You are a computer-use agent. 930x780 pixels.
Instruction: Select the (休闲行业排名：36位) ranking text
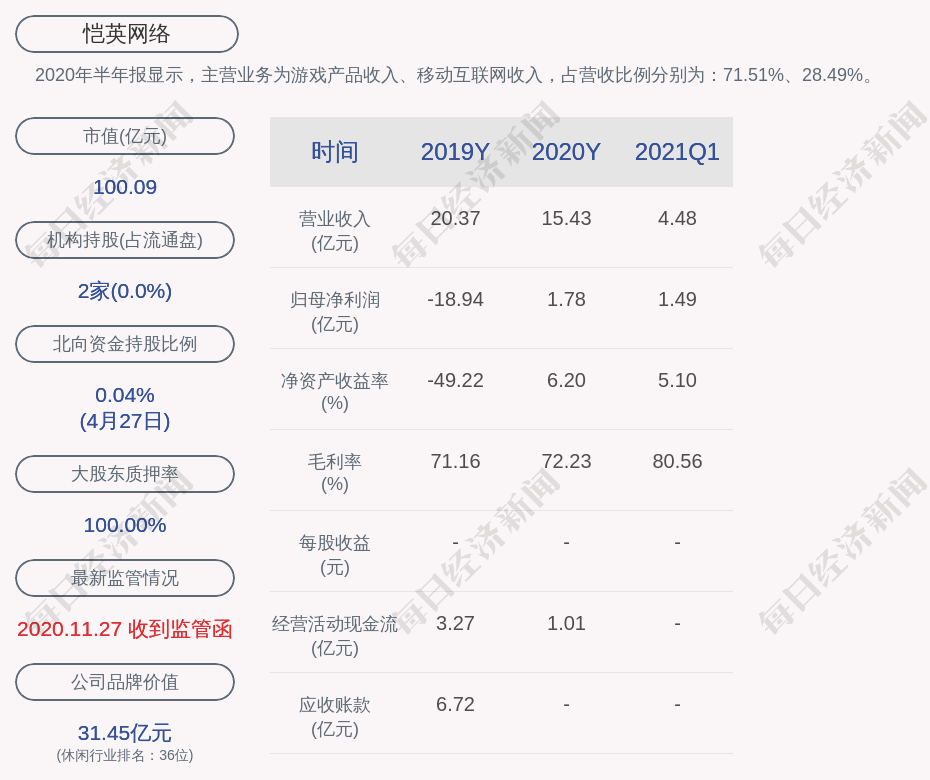pyautogui.click(x=125, y=756)
